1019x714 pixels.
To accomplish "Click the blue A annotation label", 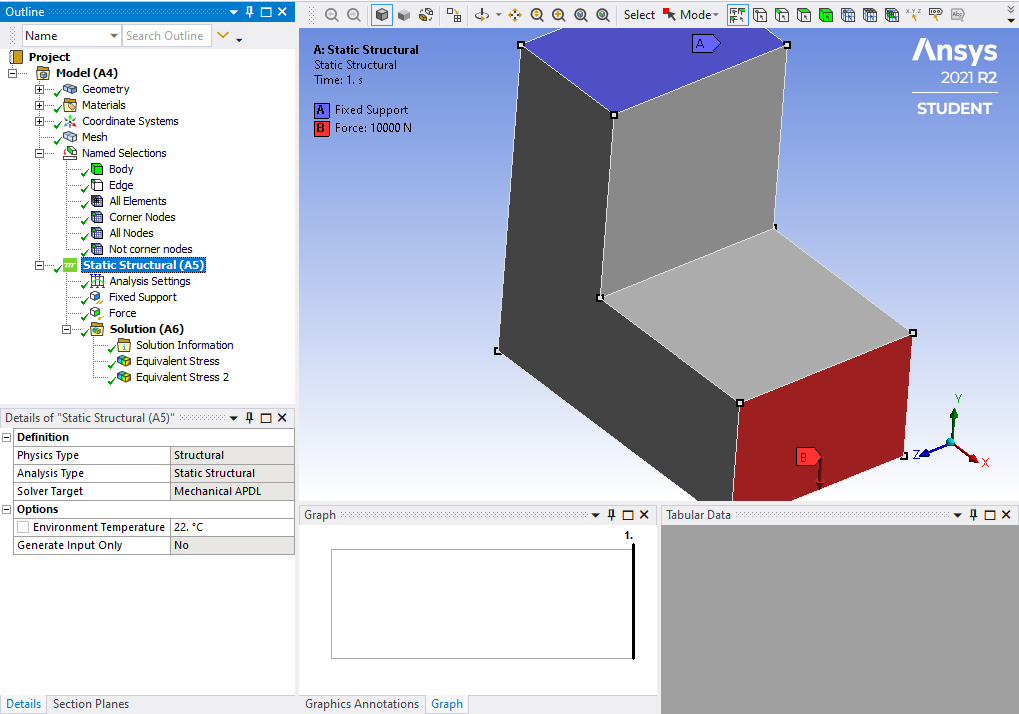I will 706,44.
